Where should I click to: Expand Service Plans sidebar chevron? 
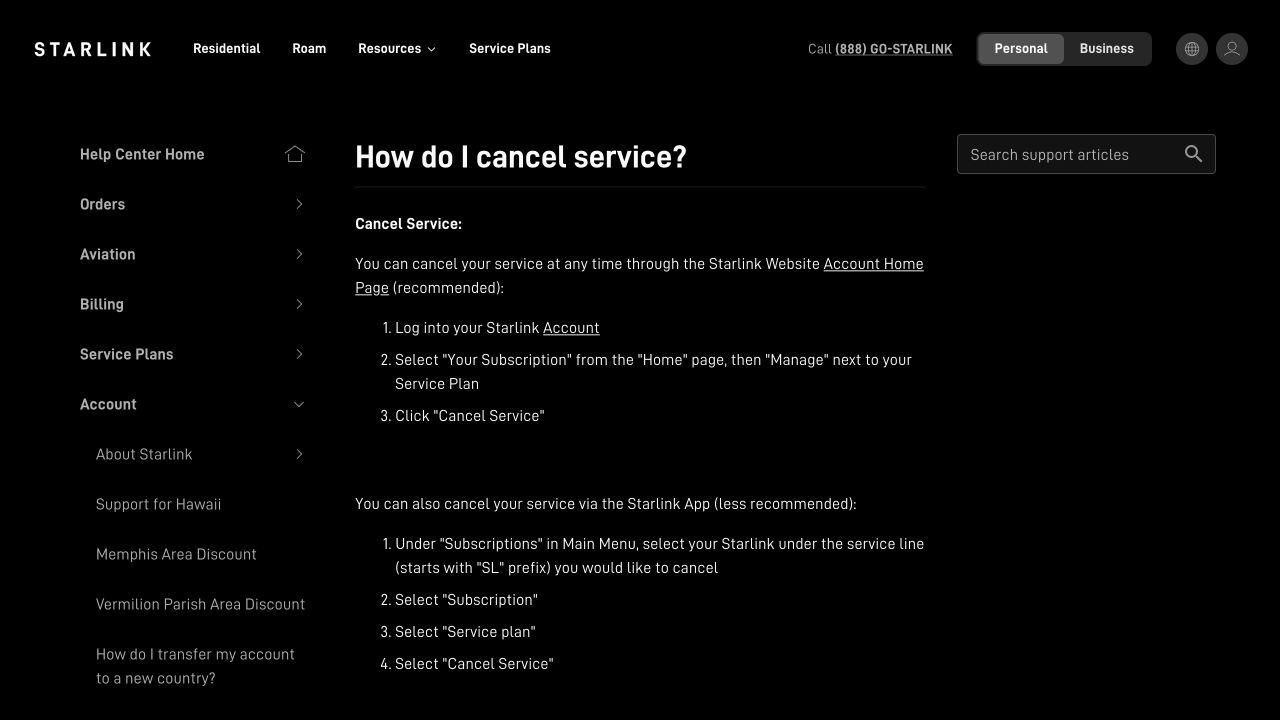299,354
